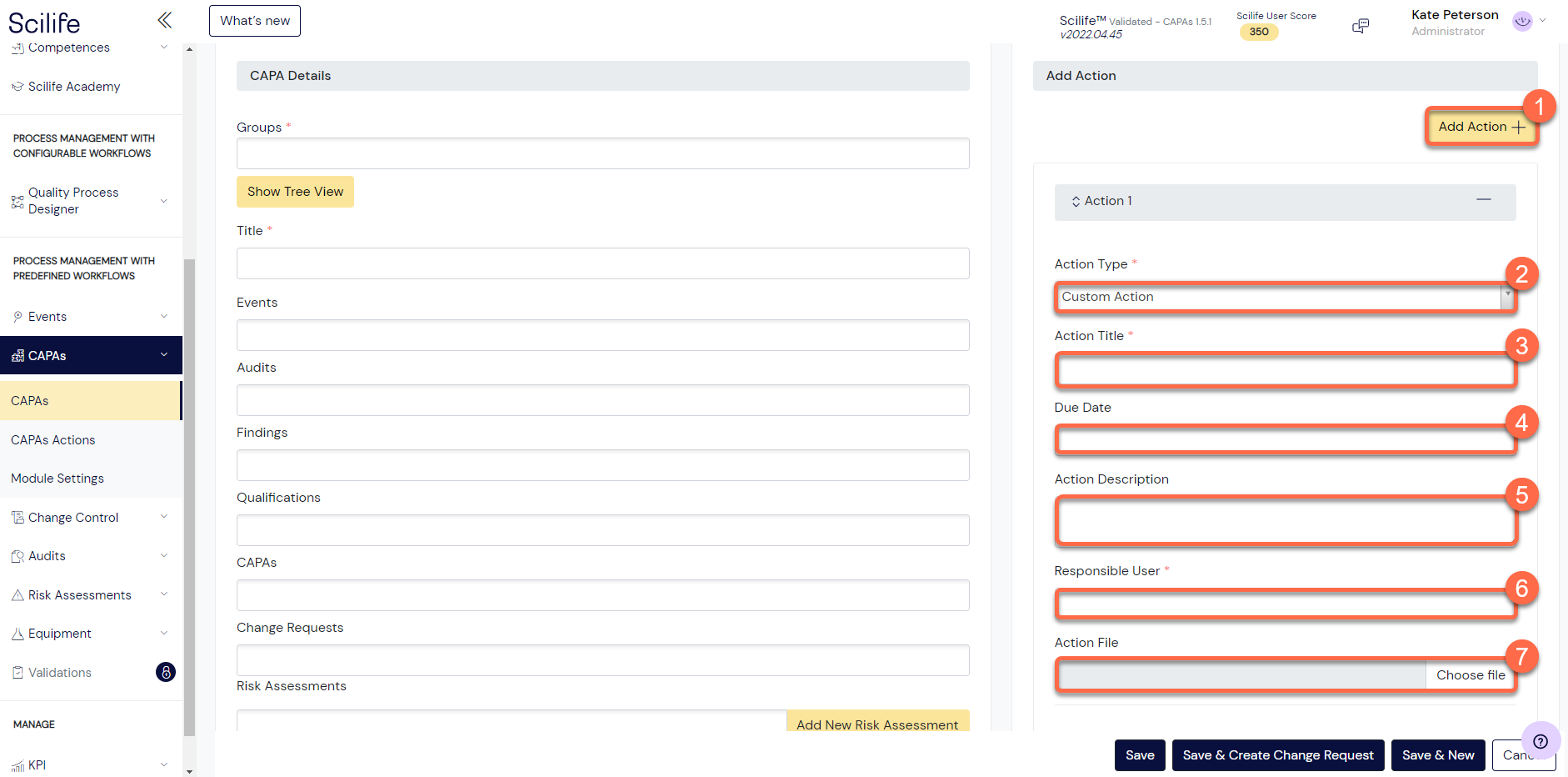1568x777 pixels.
Task: Expand the Equipment menu chevron
Action: click(x=164, y=633)
